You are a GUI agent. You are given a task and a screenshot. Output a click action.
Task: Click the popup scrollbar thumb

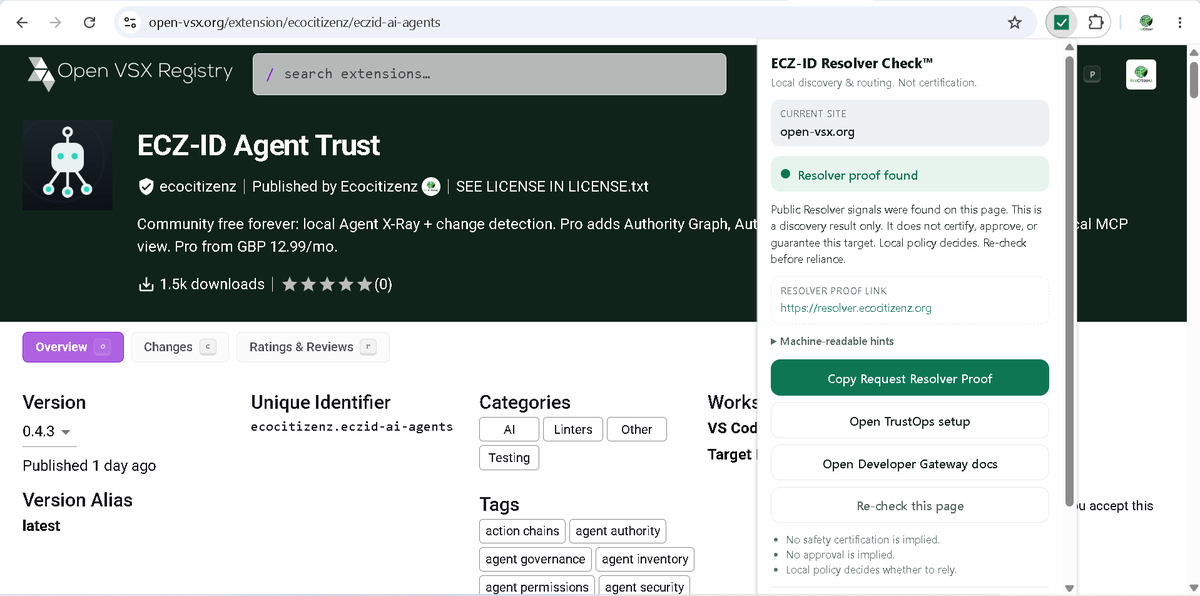point(1069,280)
